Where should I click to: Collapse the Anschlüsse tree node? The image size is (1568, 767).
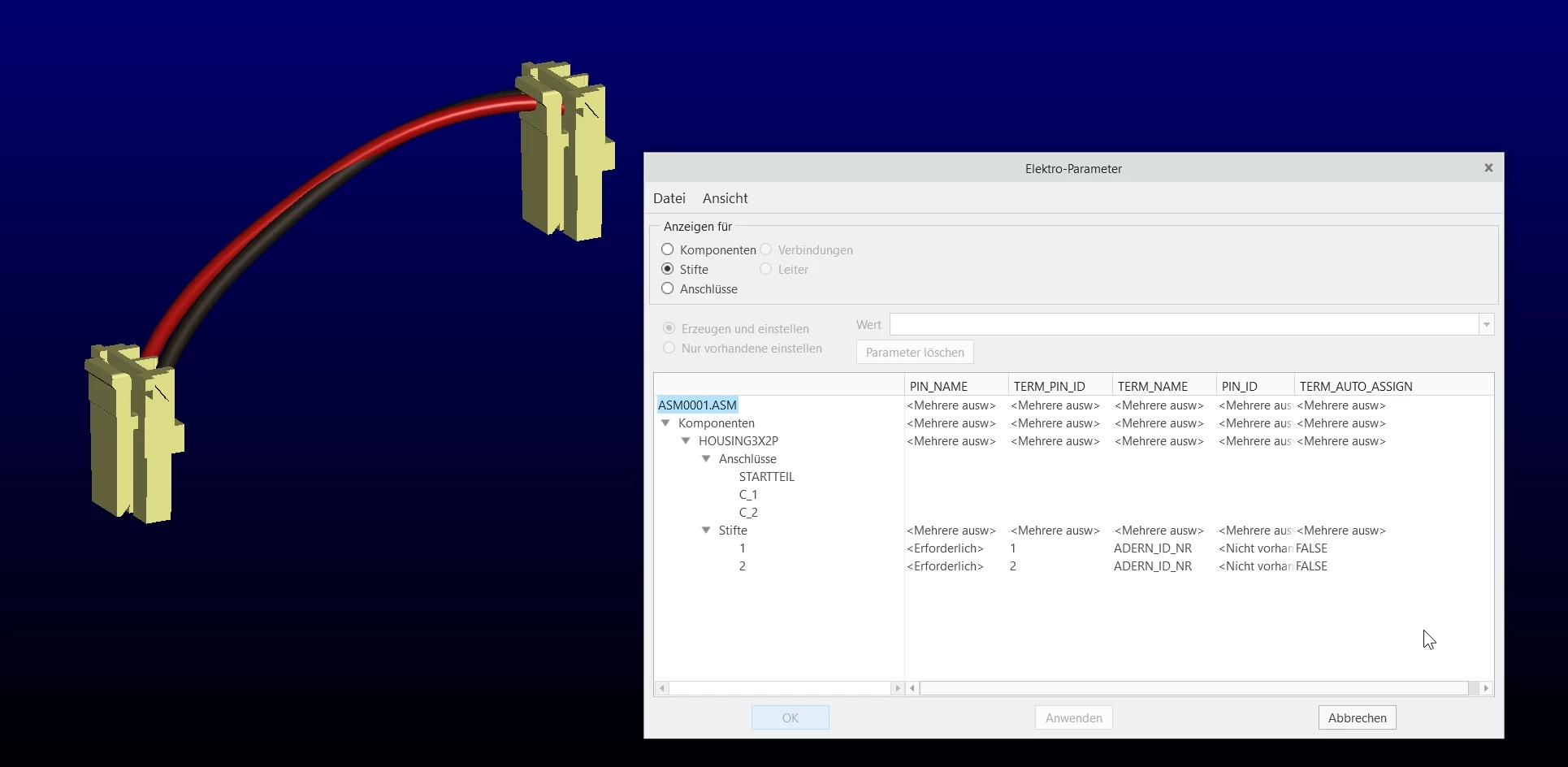click(706, 459)
